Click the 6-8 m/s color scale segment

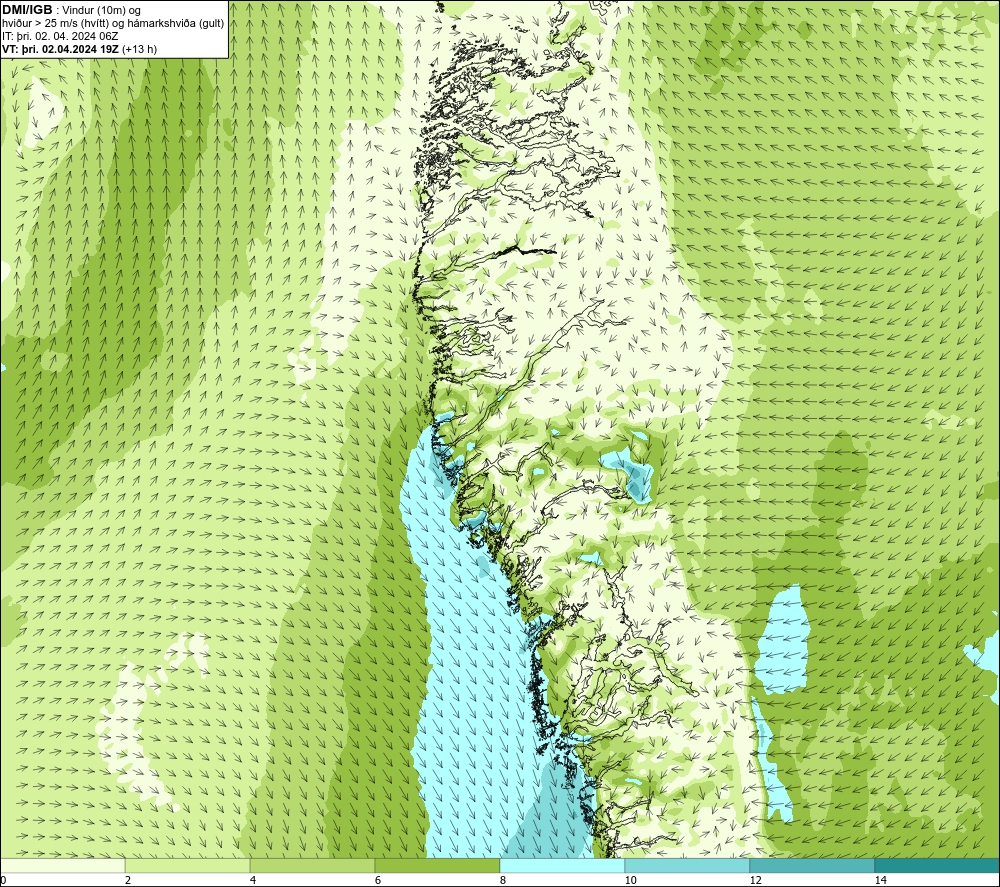(438, 865)
